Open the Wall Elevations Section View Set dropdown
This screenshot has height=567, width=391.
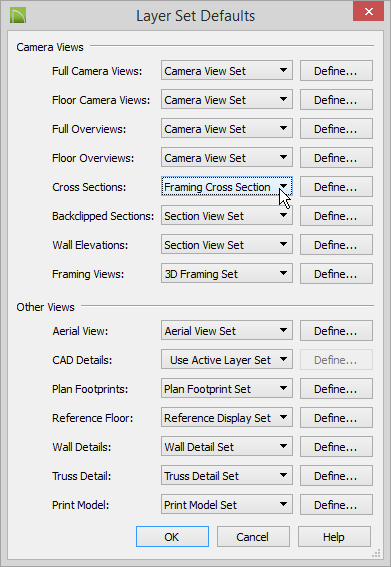227,245
